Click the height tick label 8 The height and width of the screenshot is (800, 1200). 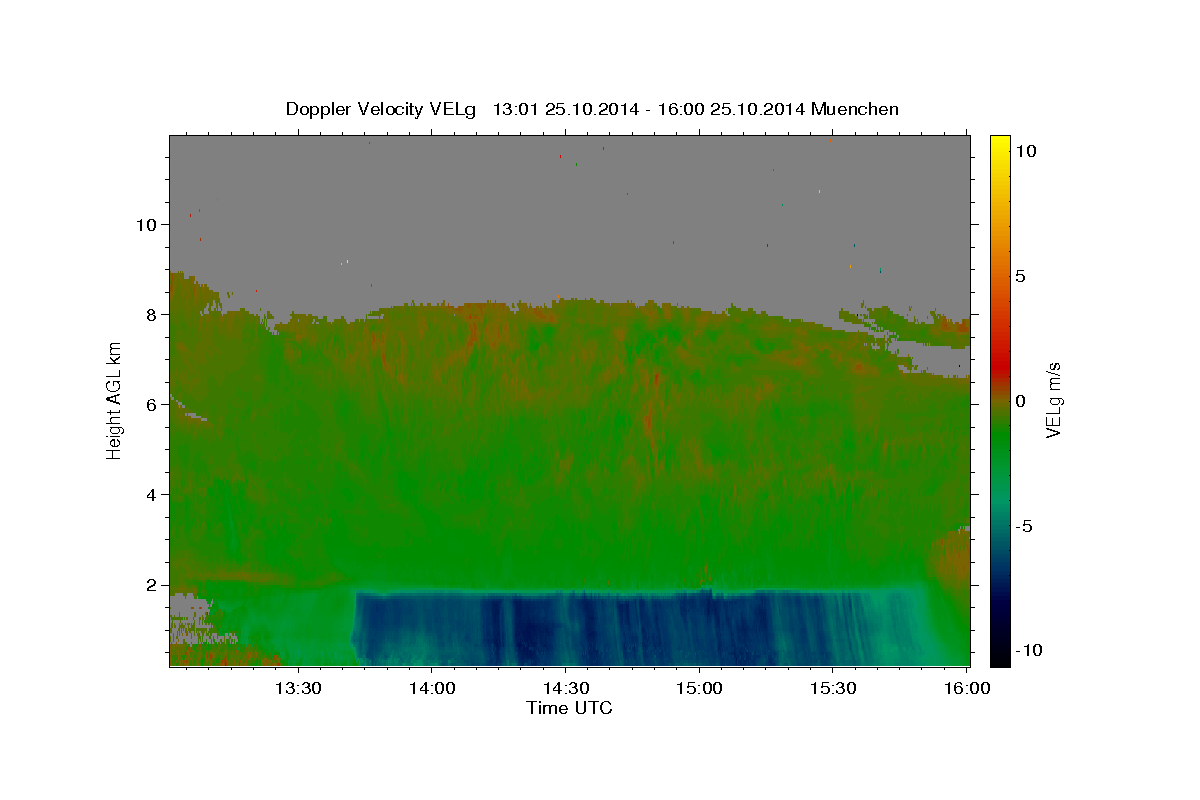150,315
